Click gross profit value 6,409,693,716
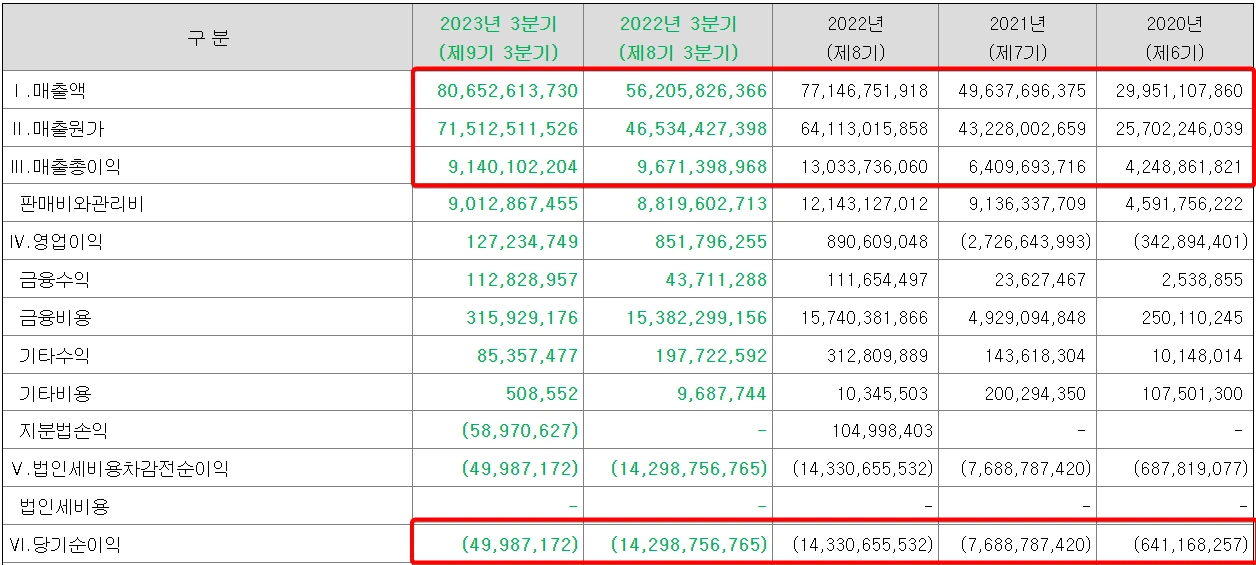The image size is (1256, 565). tap(1028, 167)
